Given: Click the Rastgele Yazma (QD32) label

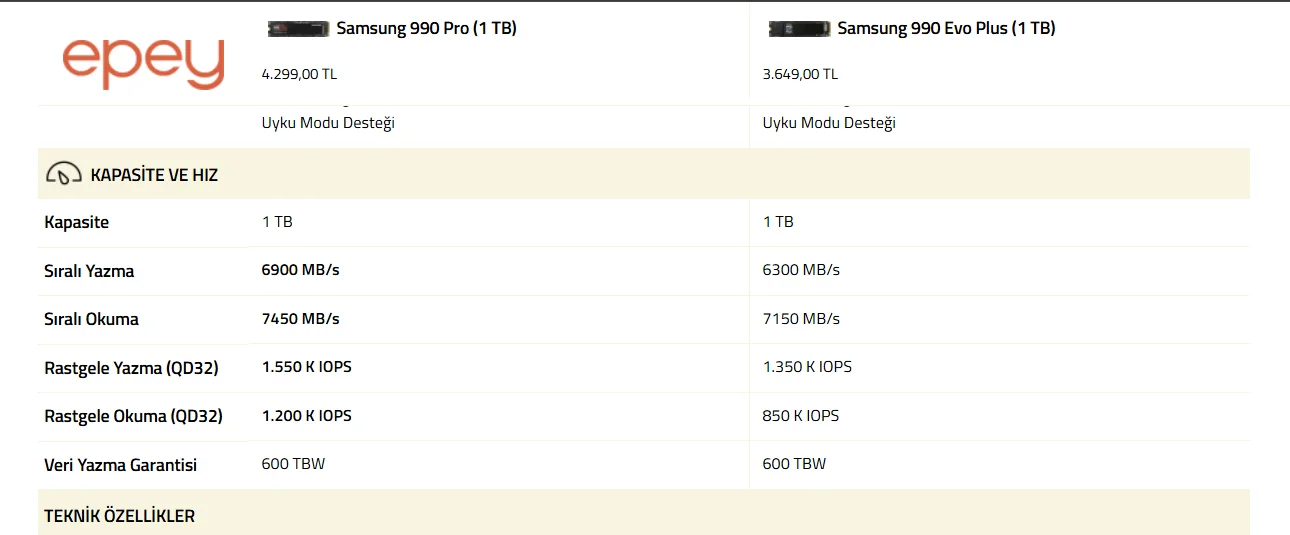Looking at the screenshot, I should [131, 368].
